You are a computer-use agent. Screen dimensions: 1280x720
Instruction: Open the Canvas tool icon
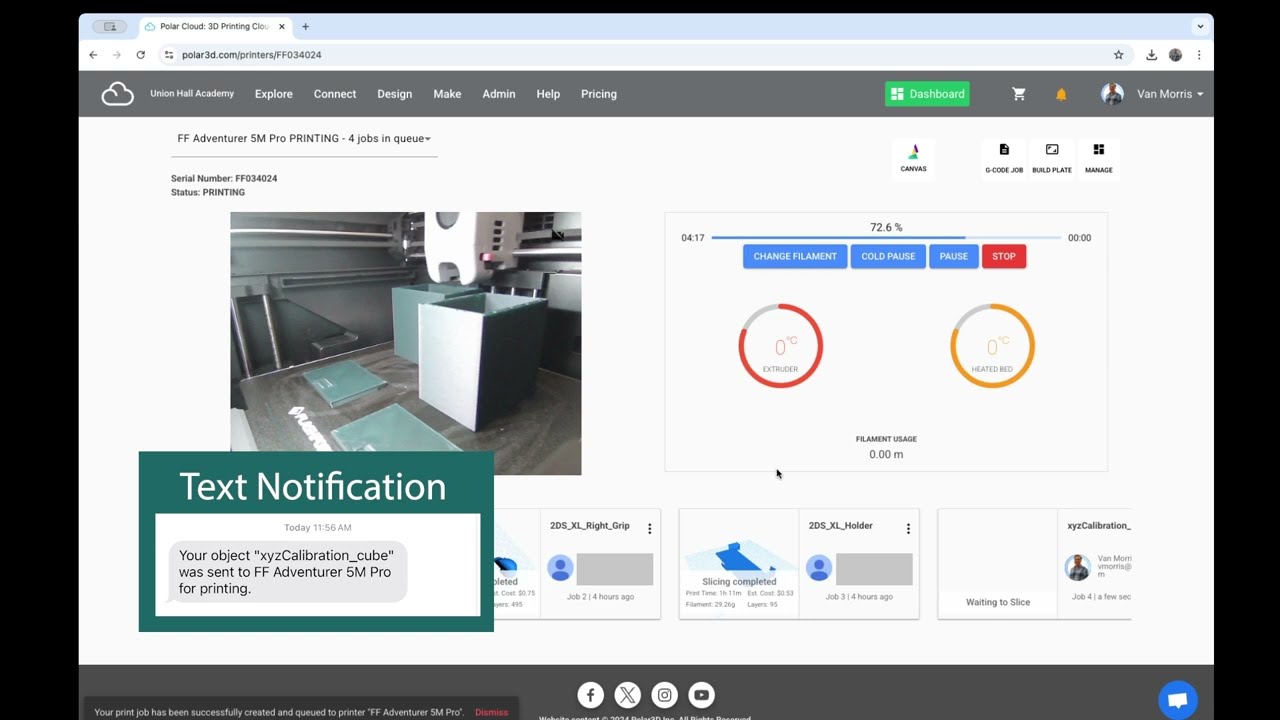[x=913, y=158]
